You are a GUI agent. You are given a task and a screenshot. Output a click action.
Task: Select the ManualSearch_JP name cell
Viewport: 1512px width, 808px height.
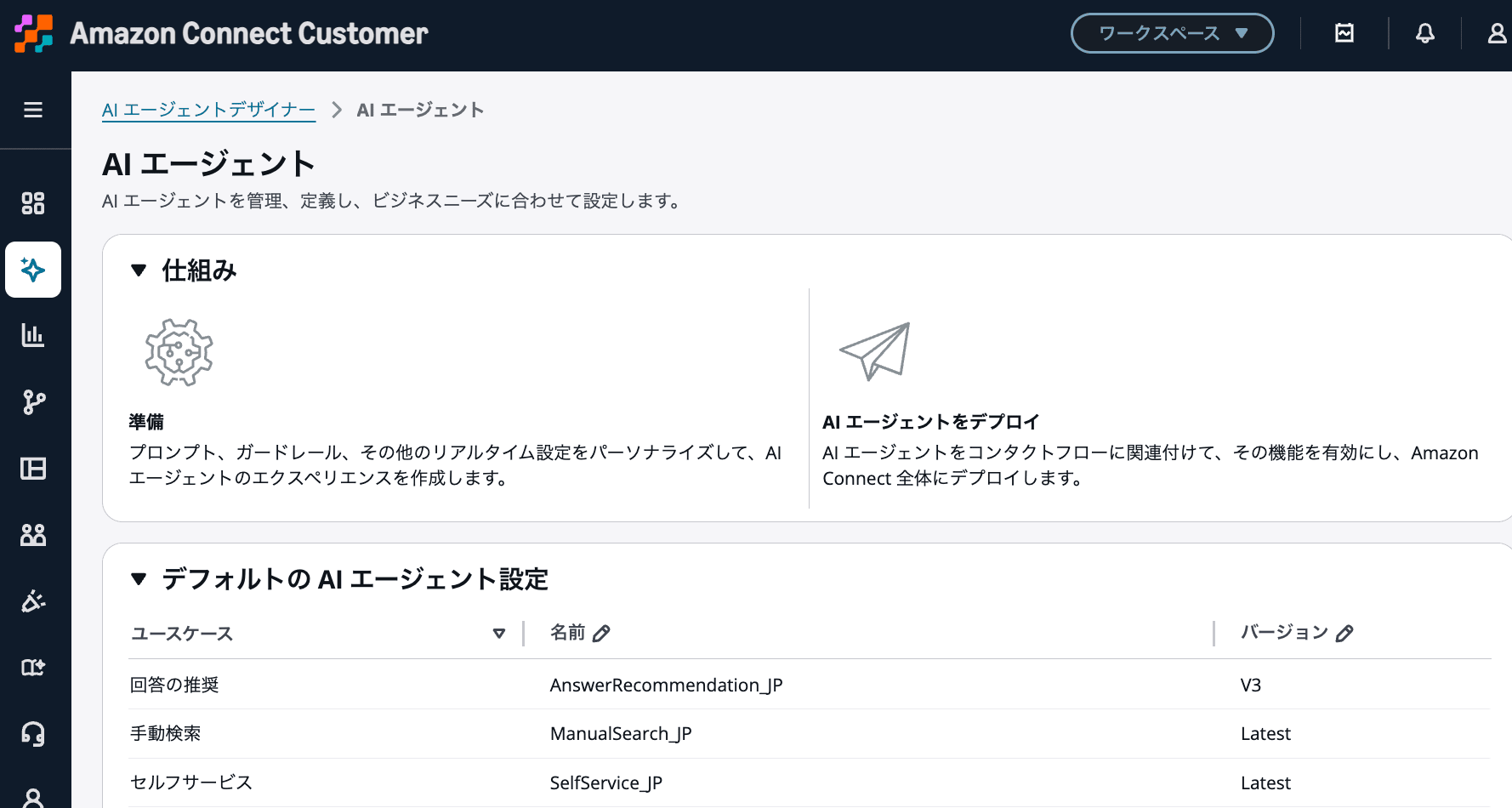coord(621,733)
